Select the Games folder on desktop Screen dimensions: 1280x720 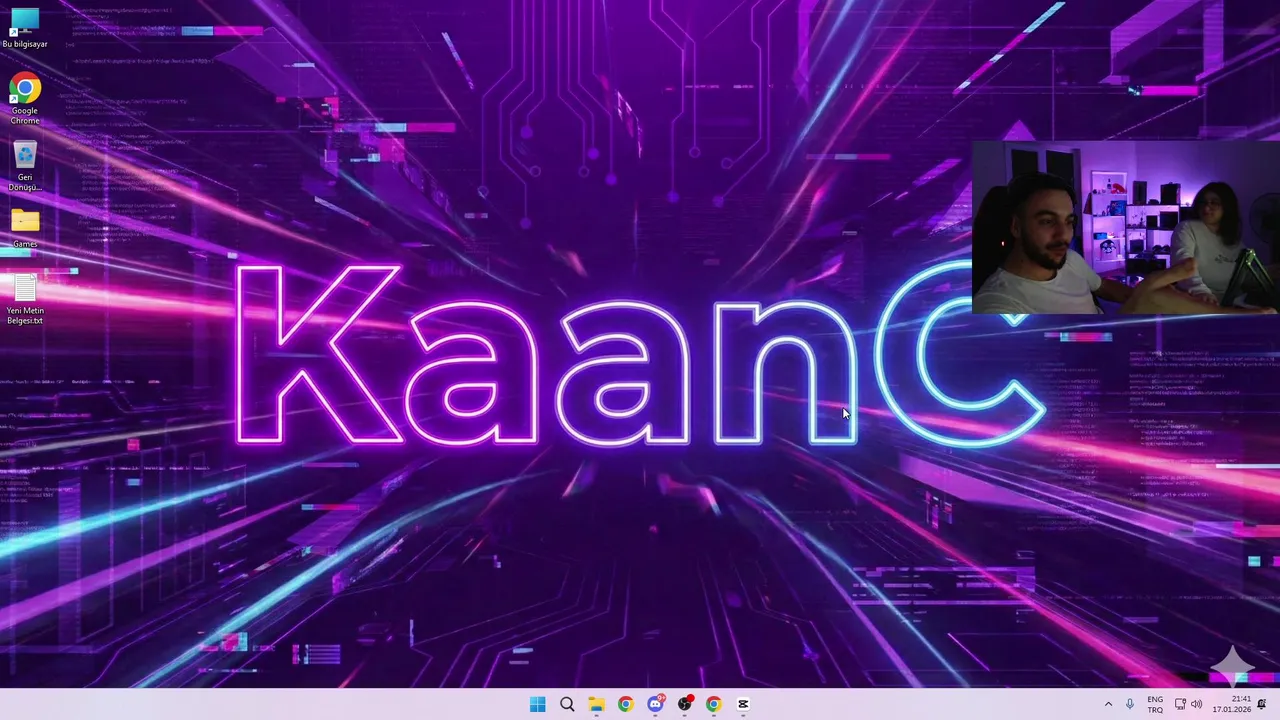(x=25, y=228)
